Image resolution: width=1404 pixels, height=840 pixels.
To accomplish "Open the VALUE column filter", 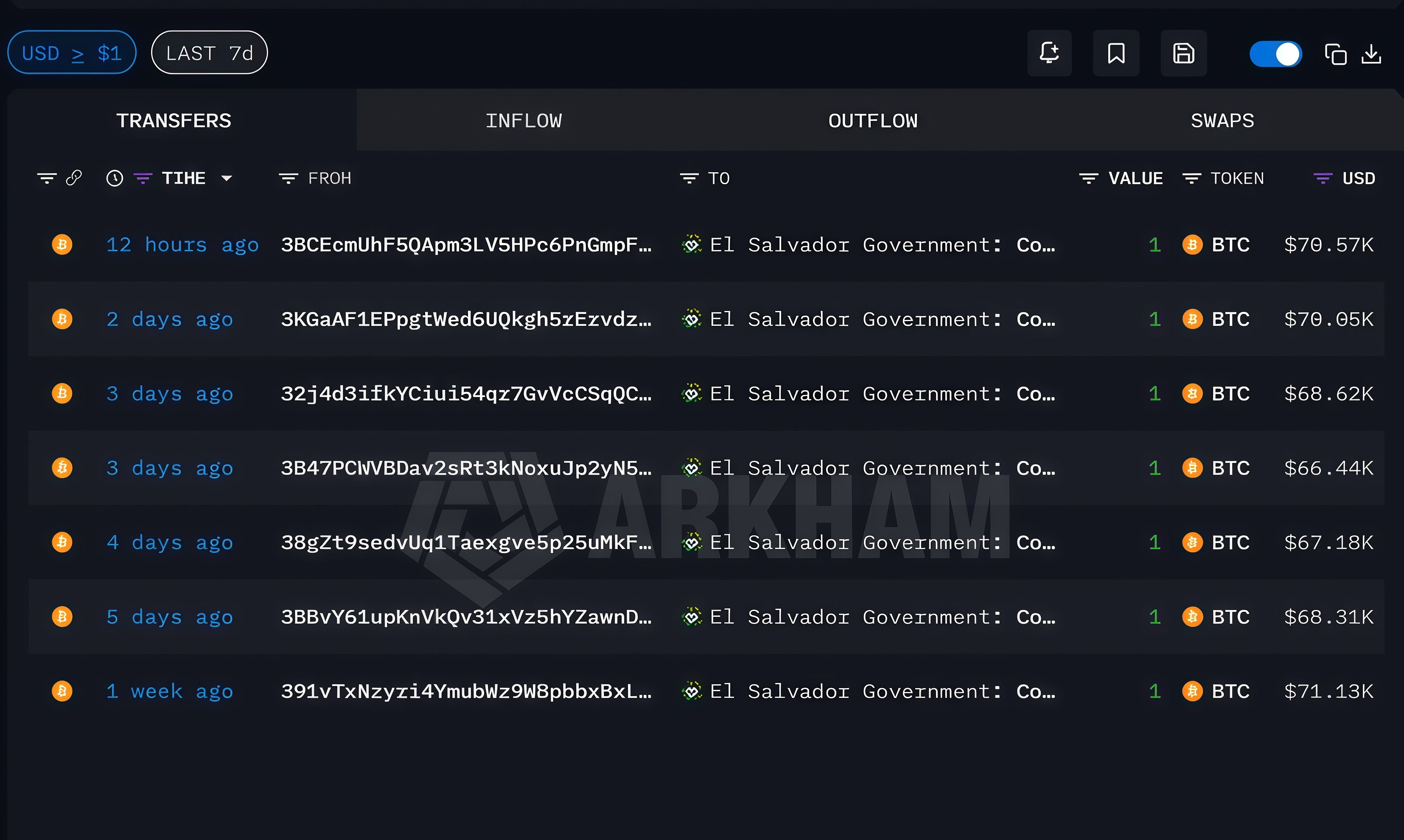I will click(x=1088, y=178).
